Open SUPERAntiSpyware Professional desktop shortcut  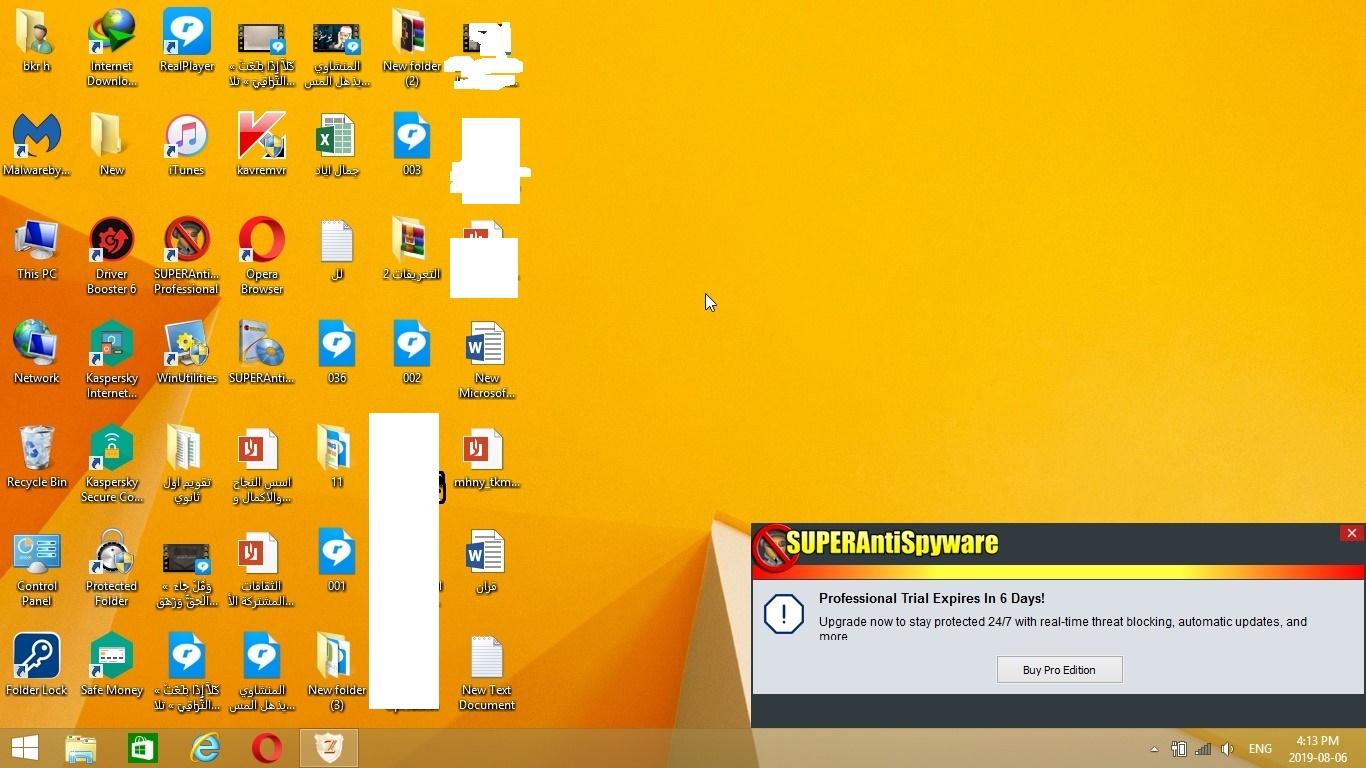click(187, 256)
